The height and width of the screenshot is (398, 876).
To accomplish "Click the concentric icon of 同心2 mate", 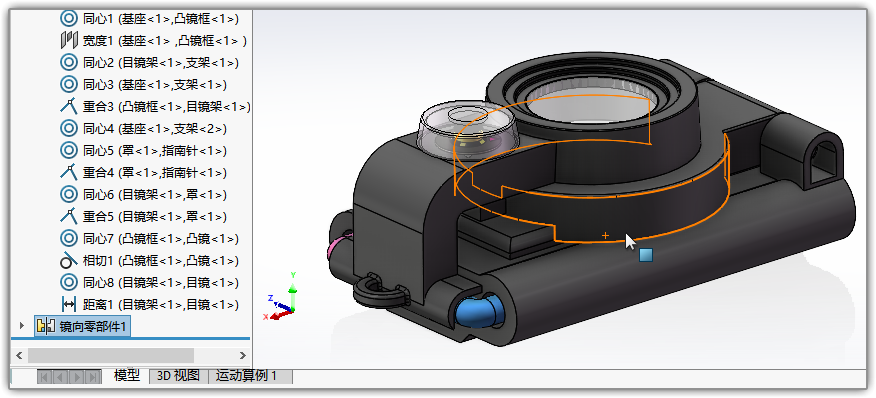I will (x=69, y=63).
